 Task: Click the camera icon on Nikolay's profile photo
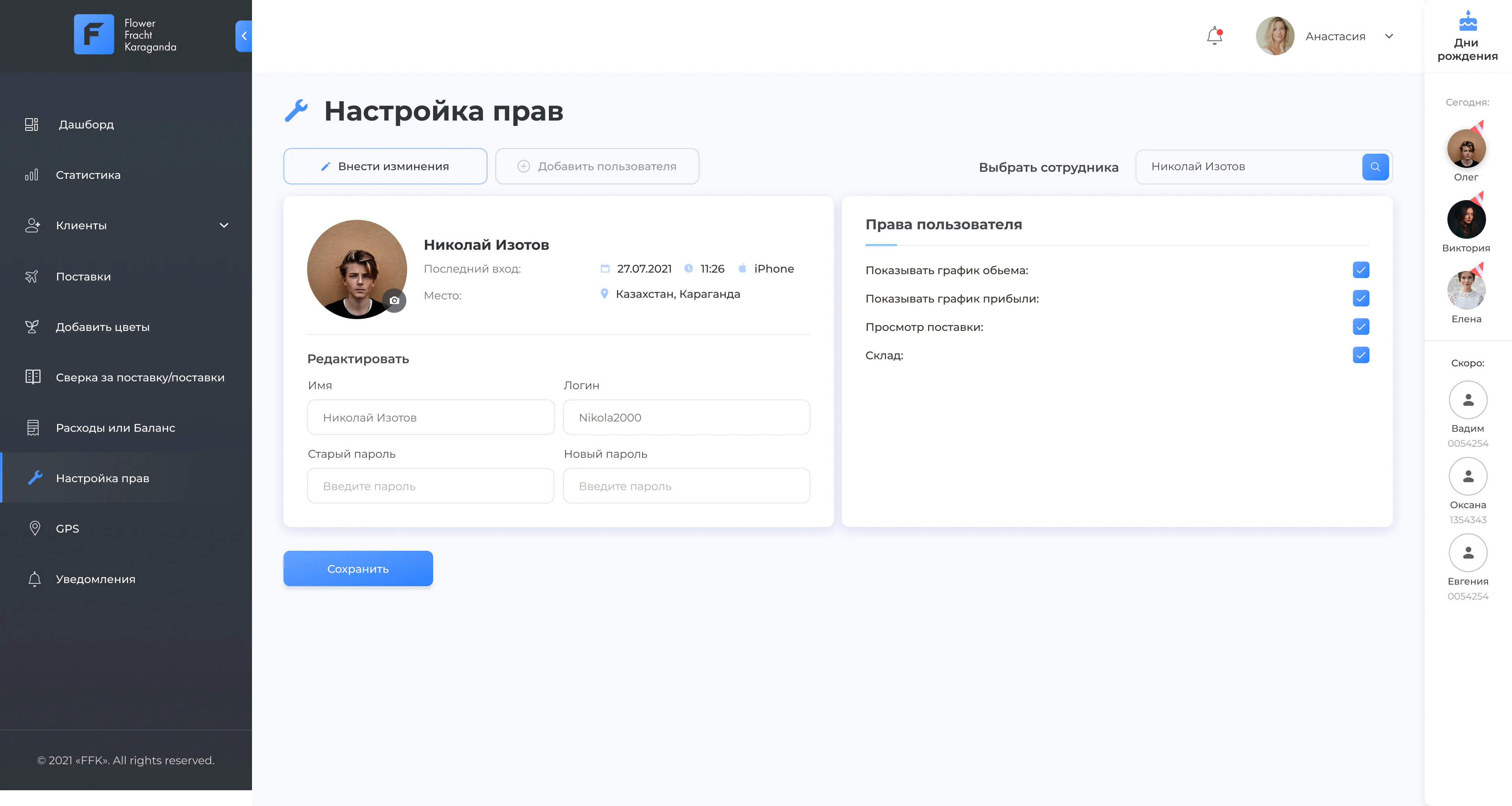coord(395,301)
